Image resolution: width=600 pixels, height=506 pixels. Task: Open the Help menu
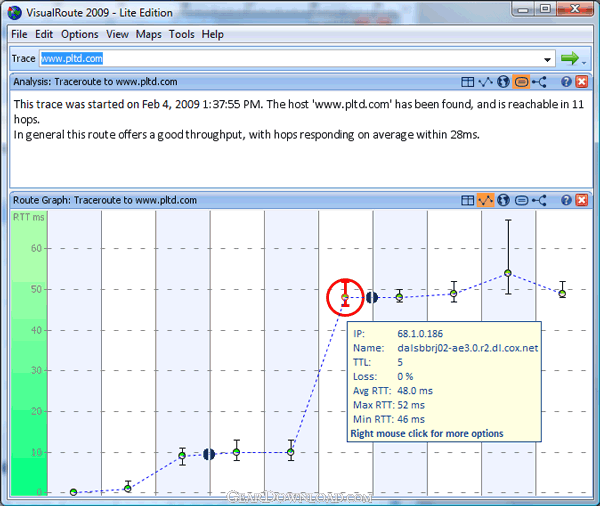(212, 34)
